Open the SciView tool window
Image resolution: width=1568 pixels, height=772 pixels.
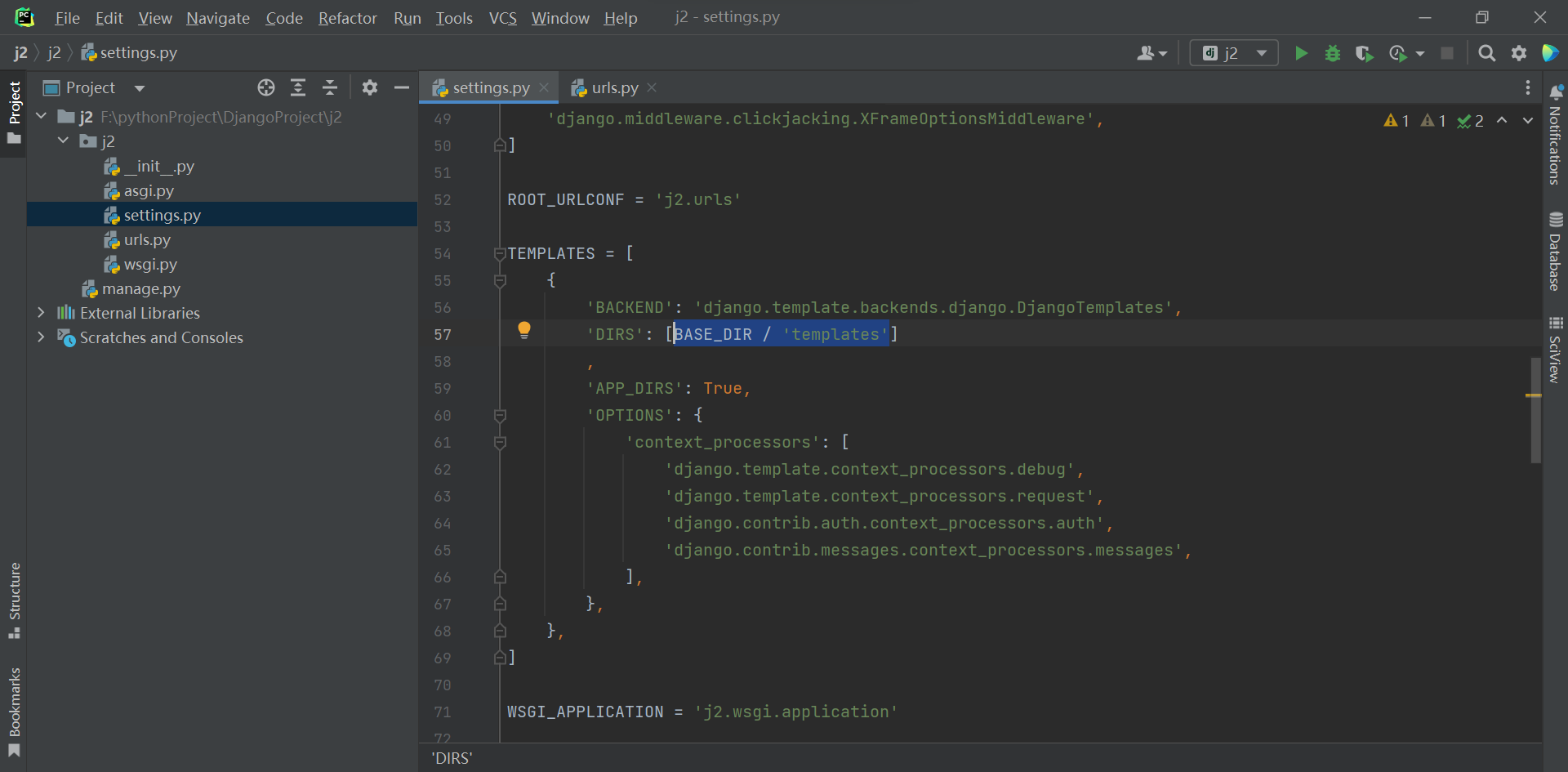pyautogui.click(x=1555, y=350)
